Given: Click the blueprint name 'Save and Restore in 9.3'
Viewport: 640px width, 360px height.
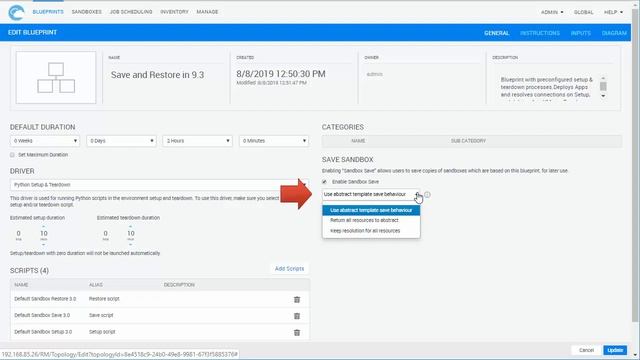Looking at the screenshot, I should pos(158,75).
